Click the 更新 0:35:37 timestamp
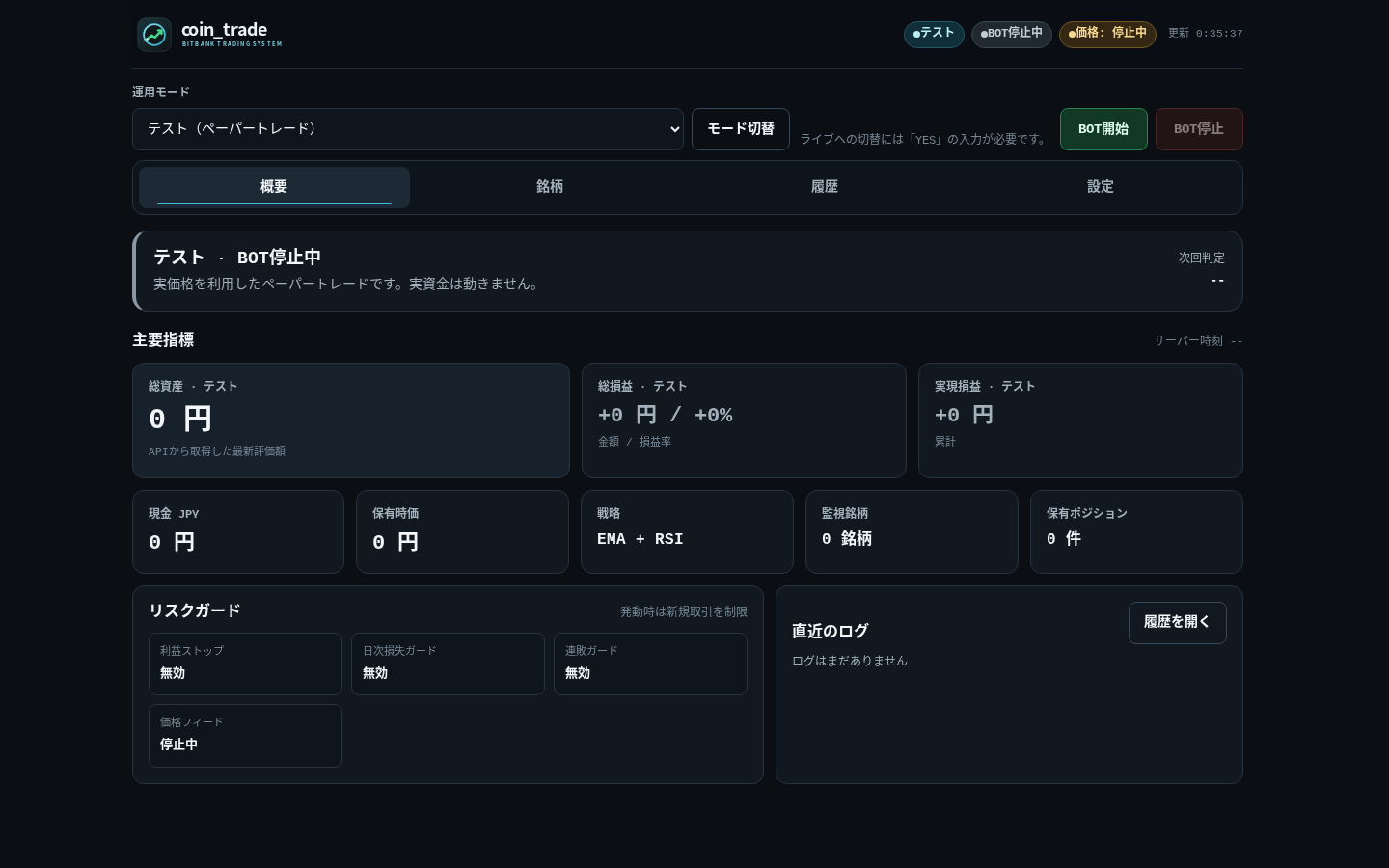The image size is (1389, 868). [x=1206, y=34]
